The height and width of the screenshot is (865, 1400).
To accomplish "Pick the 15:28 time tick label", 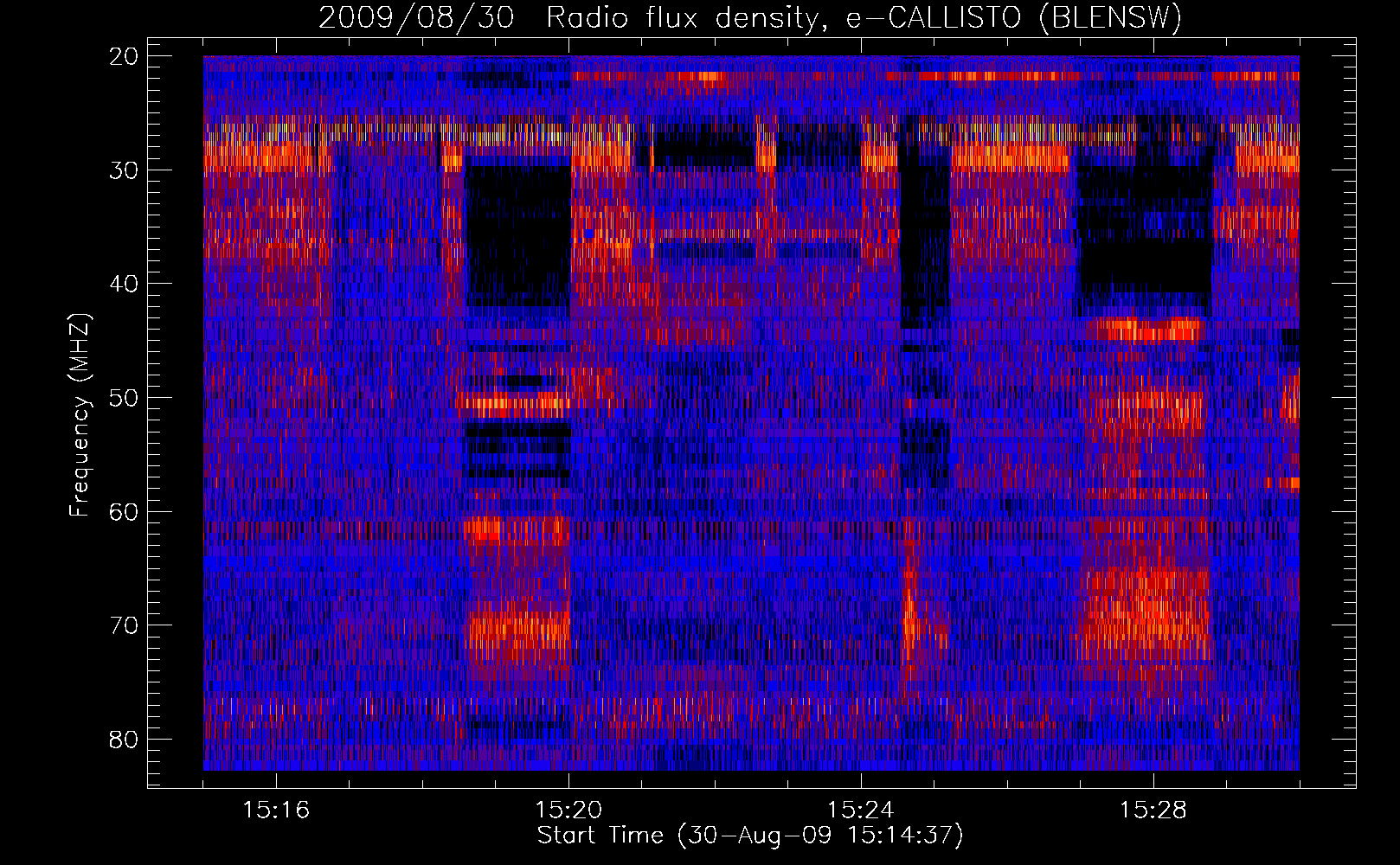I will pos(1153,811).
